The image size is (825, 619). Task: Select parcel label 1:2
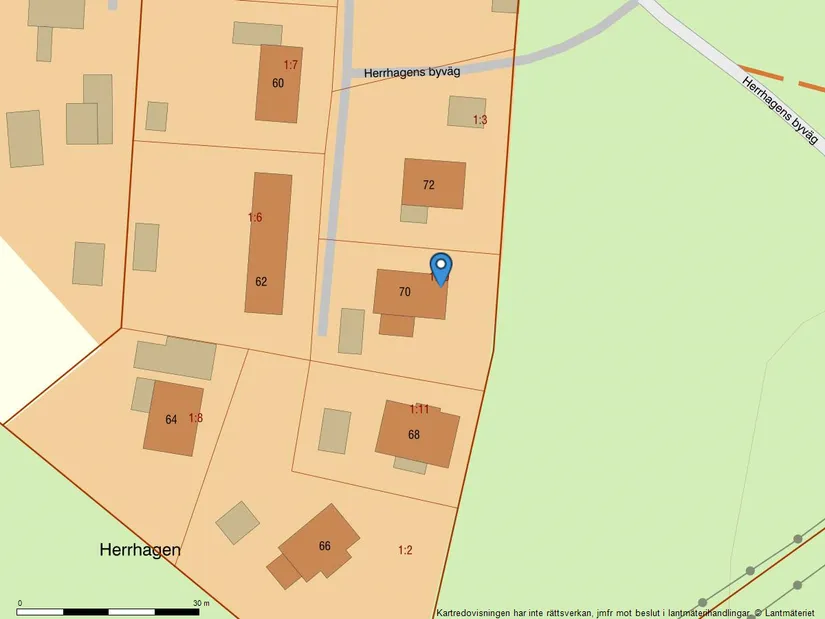(x=405, y=550)
